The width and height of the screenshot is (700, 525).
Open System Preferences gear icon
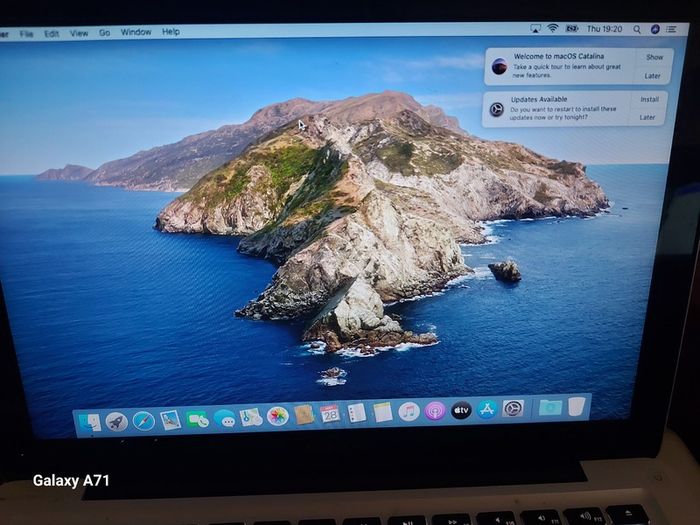point(513,408)
